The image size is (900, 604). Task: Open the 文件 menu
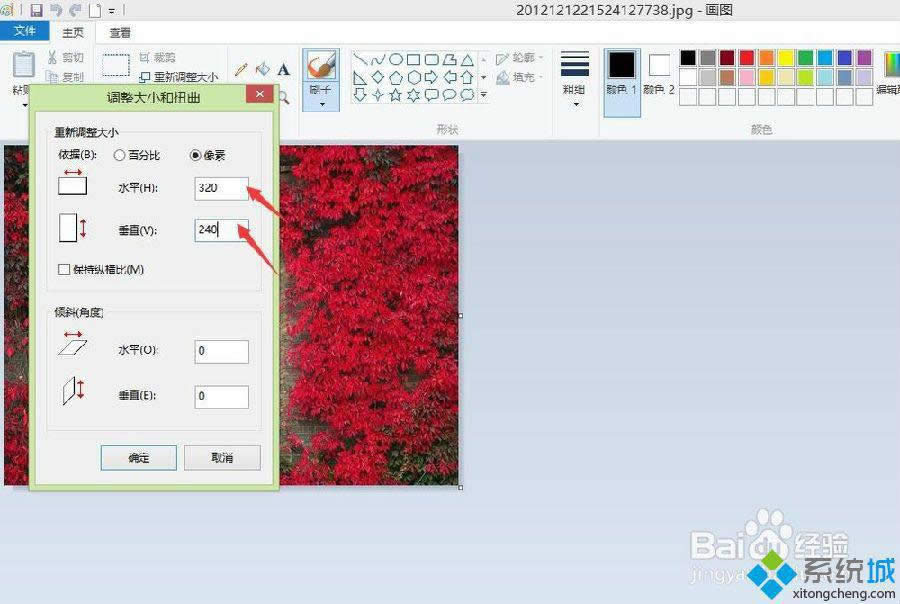pyautogui.click(x=27, y=31)
